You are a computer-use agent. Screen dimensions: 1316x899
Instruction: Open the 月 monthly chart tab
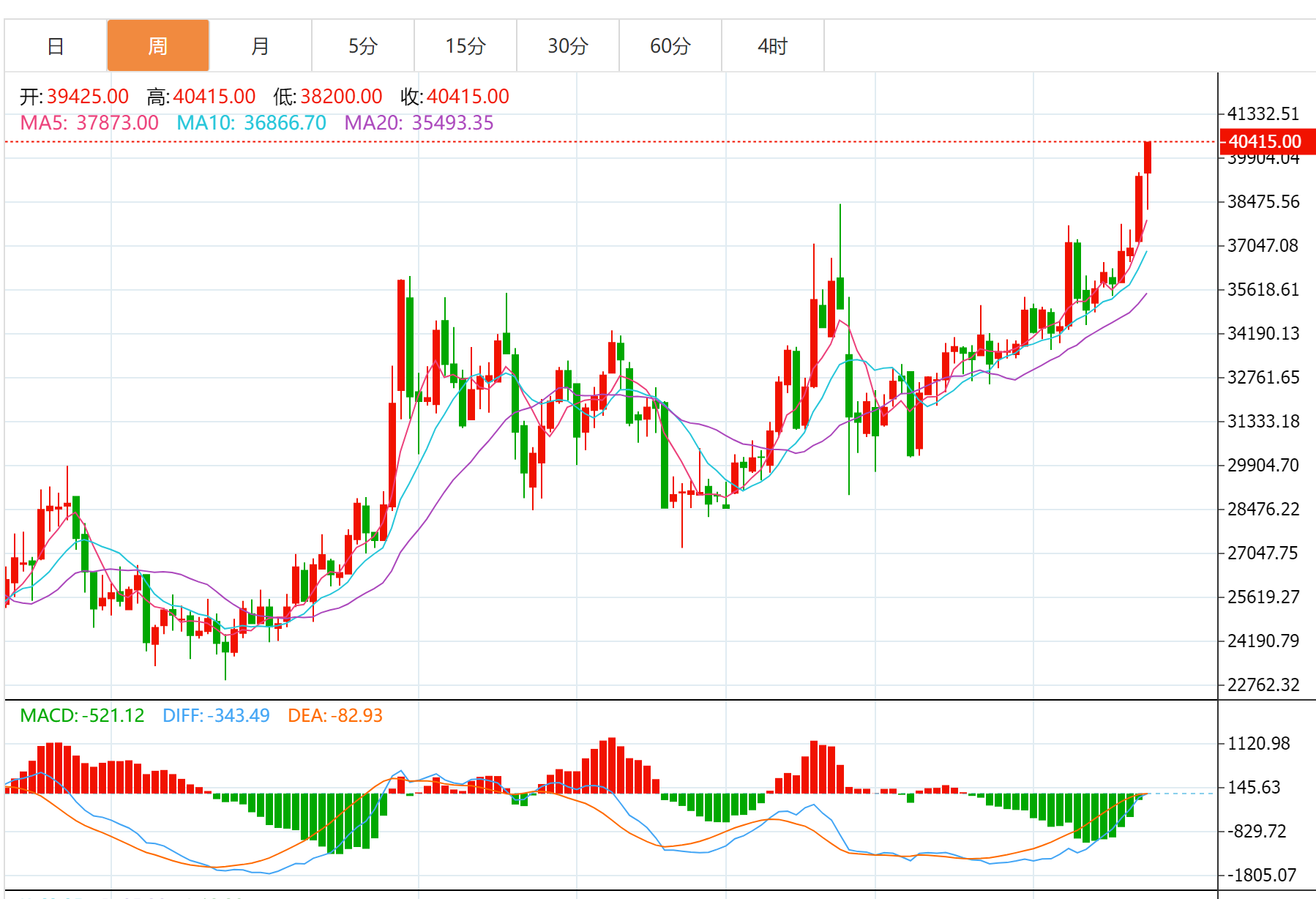261,46
